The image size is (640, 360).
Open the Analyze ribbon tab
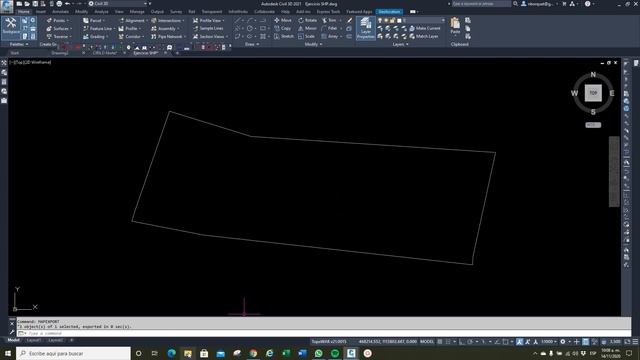click(102, 12)
